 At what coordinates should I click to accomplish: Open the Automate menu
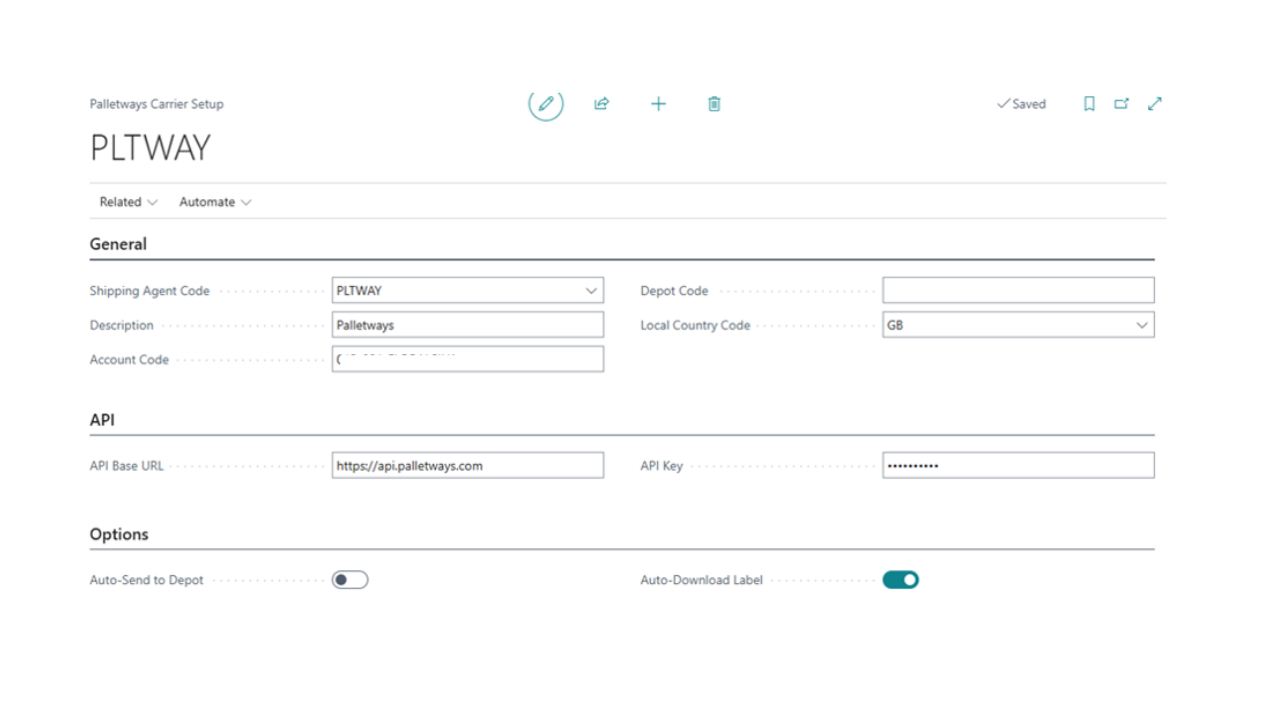215,202
